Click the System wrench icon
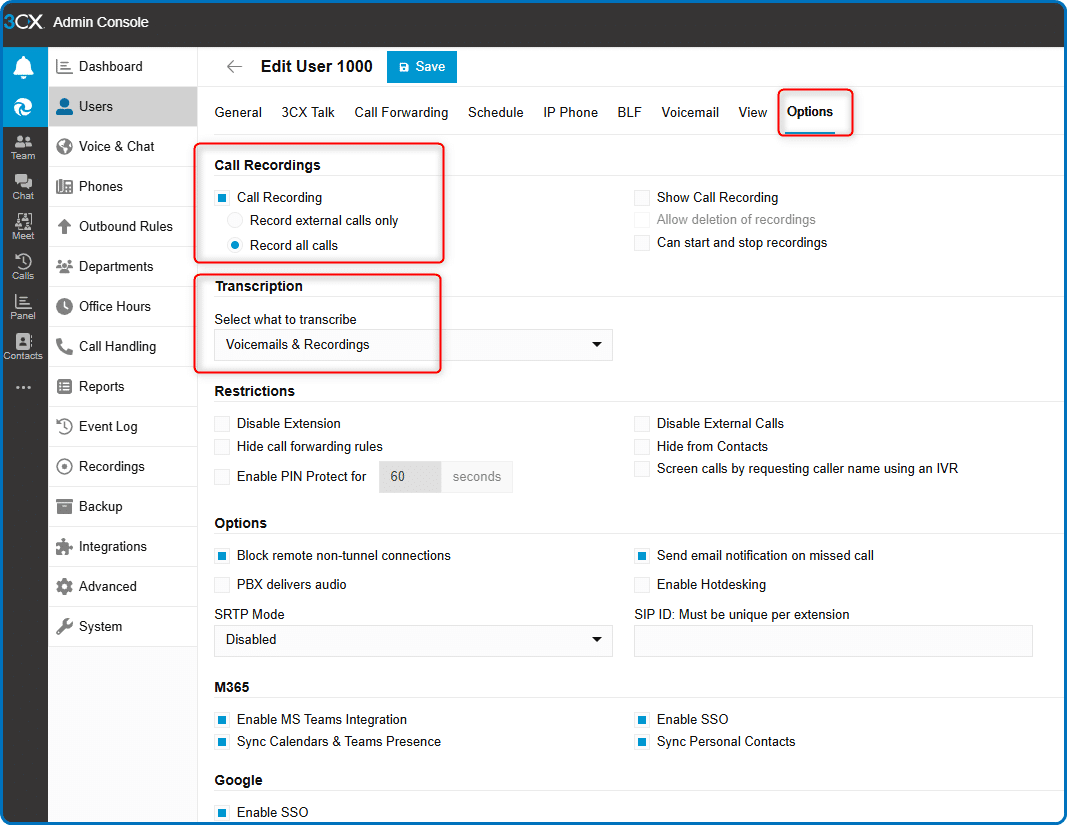 tap(65, 627)
